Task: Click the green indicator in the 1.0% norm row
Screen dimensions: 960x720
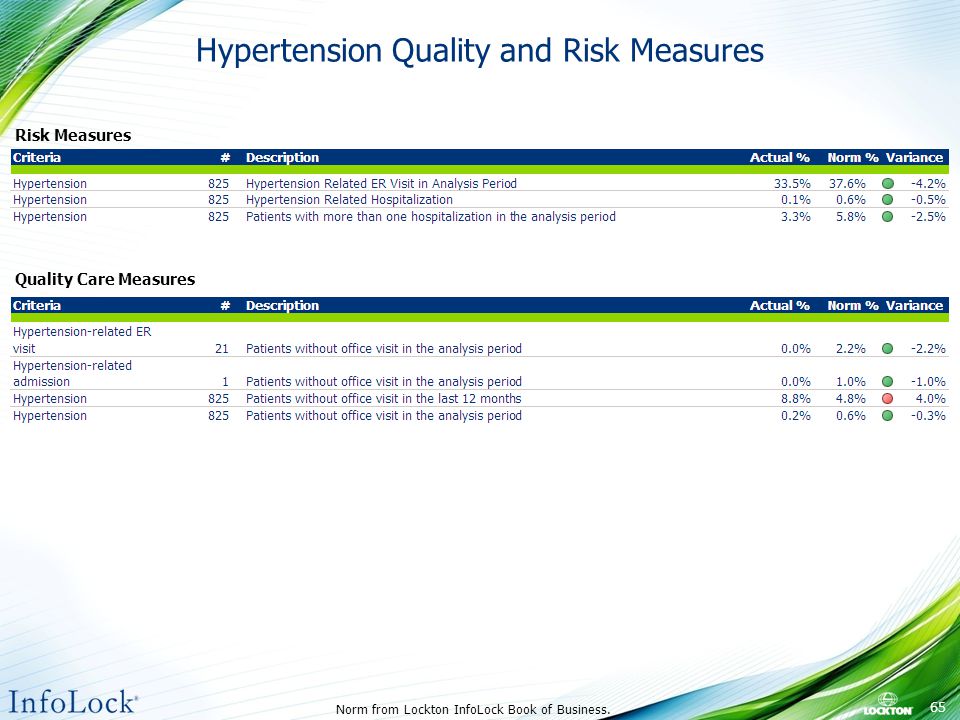Action: [888, 382]
